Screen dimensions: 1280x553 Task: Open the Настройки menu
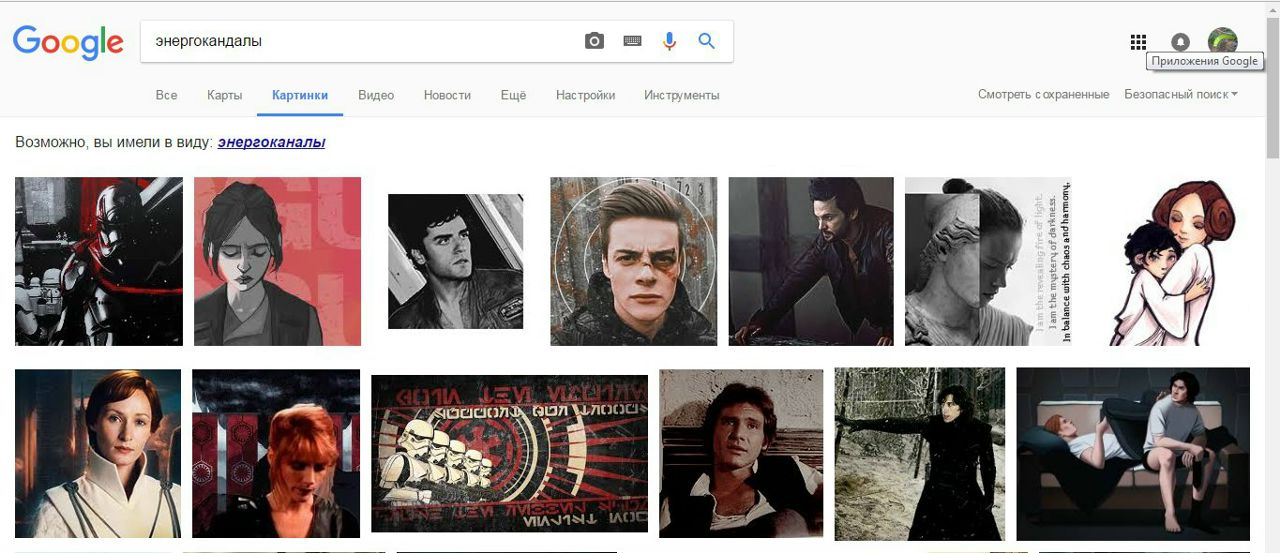point(585,95)
